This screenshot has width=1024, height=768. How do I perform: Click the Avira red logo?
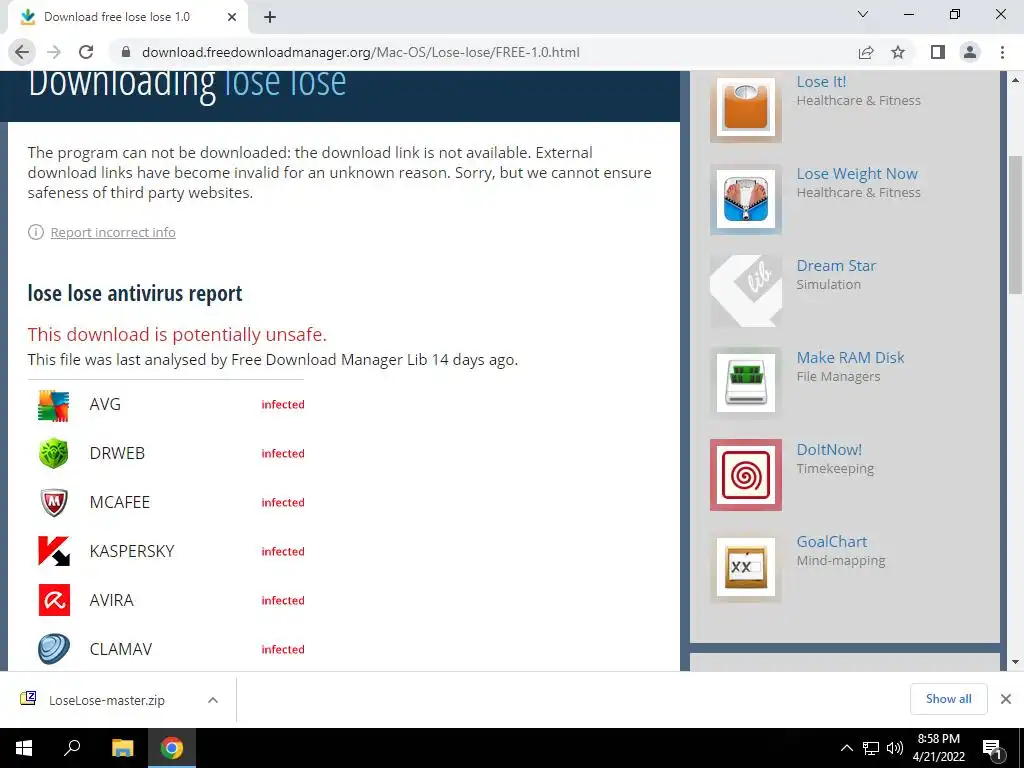pyautogui.click(x=54, y=600)
